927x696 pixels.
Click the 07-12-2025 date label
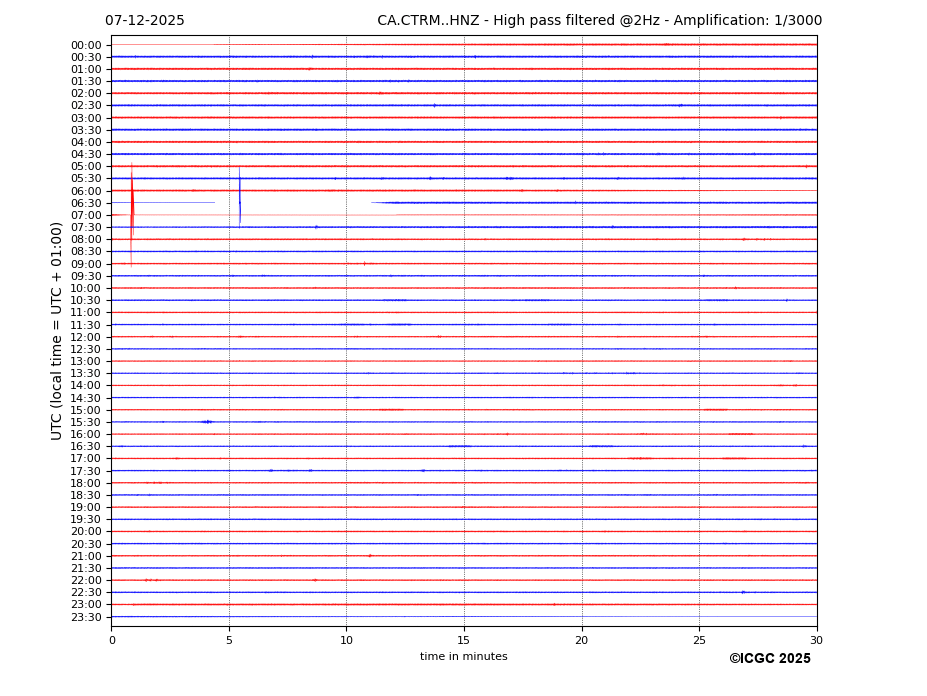145,21
